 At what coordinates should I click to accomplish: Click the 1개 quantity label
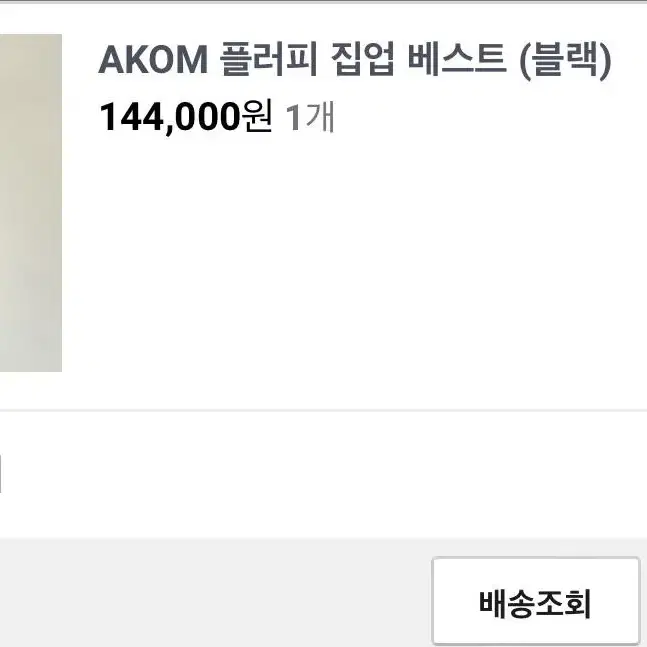tap(310, 117)
